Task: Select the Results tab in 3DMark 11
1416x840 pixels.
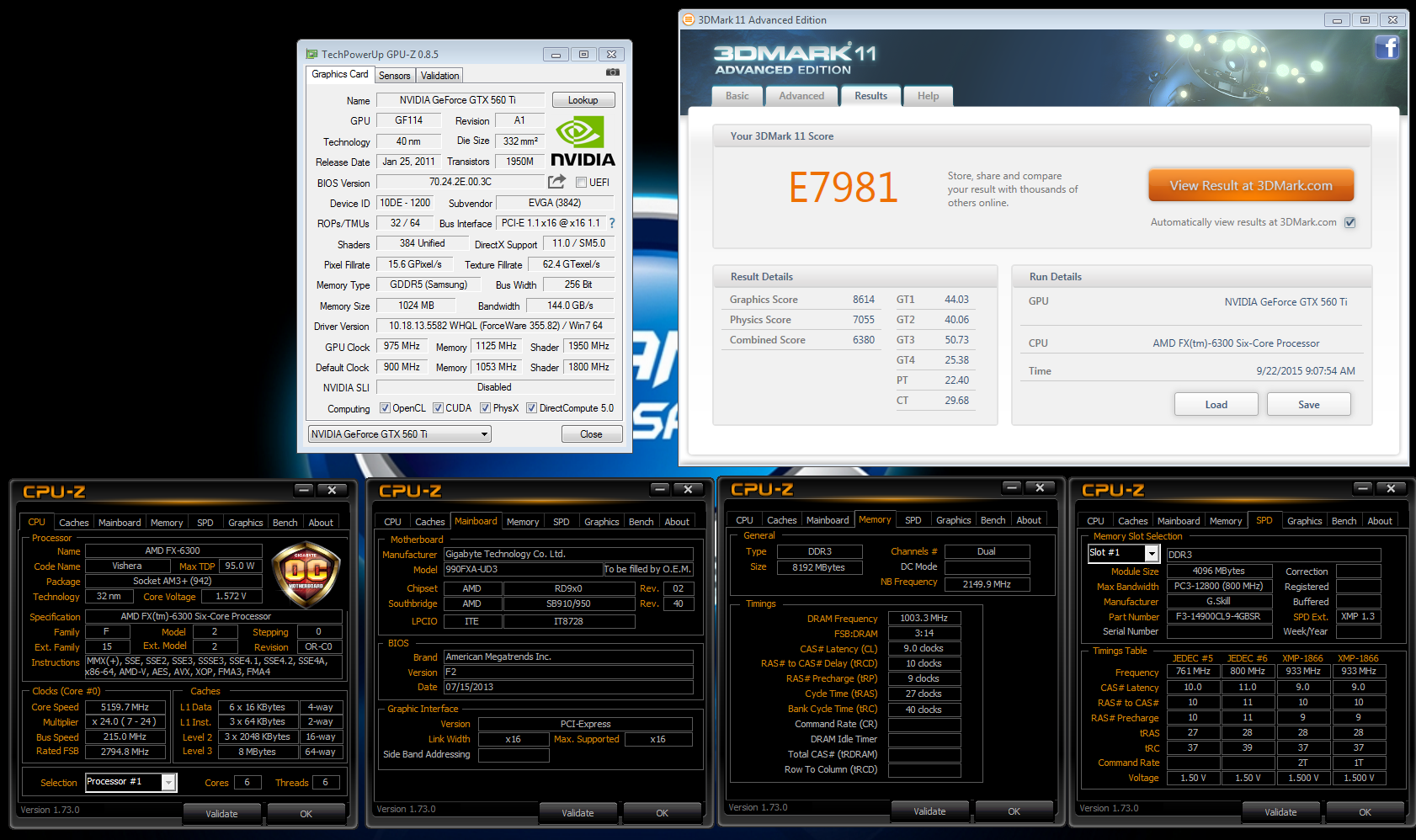Action: 870,96
